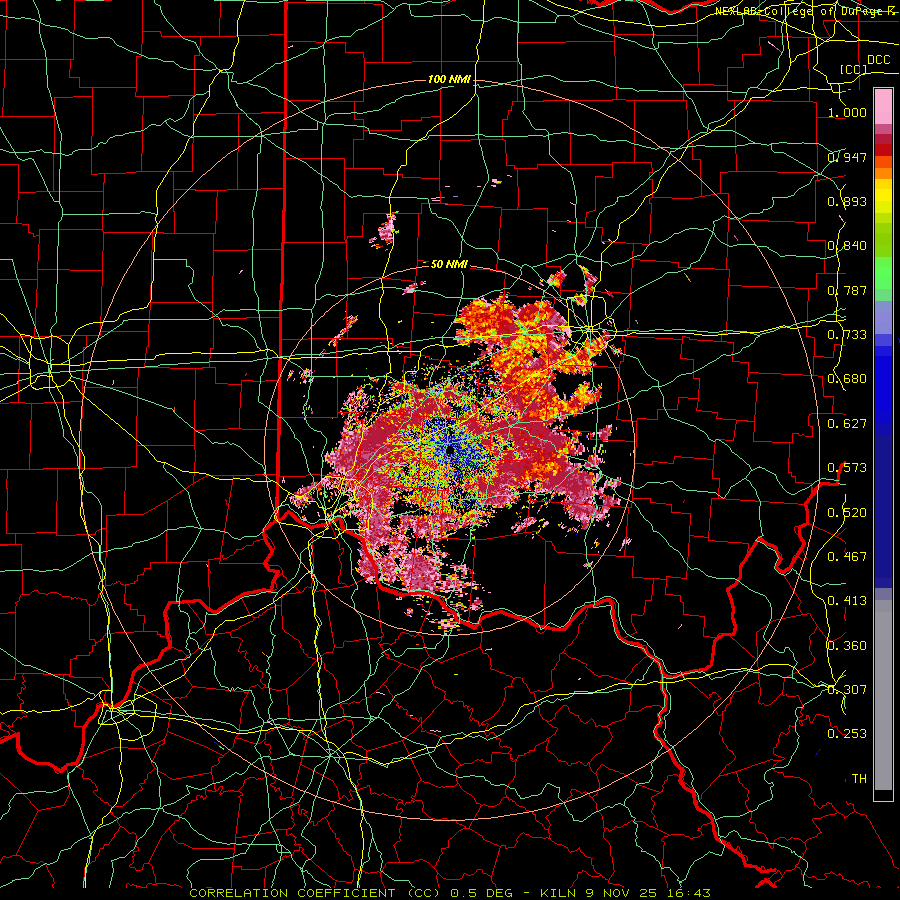Click the TH label on the scale
This screenshot has width=900, height=900.
click(859, 779)
